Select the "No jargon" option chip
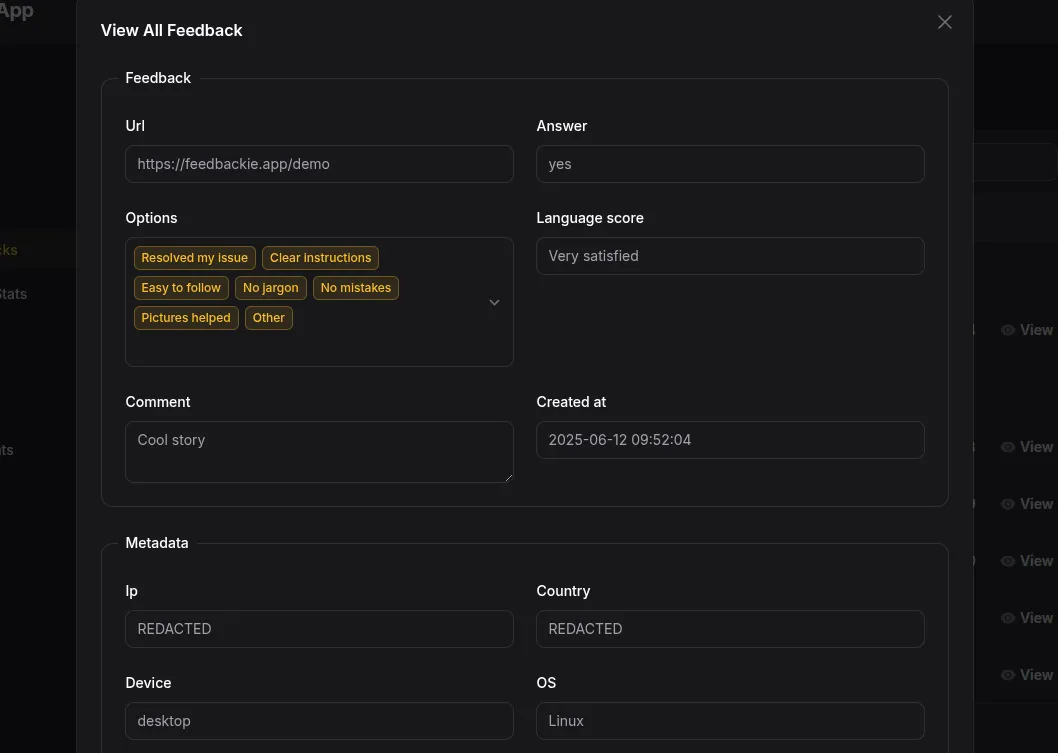Viewport: 1058px width, 753px height. pos(270,287)
